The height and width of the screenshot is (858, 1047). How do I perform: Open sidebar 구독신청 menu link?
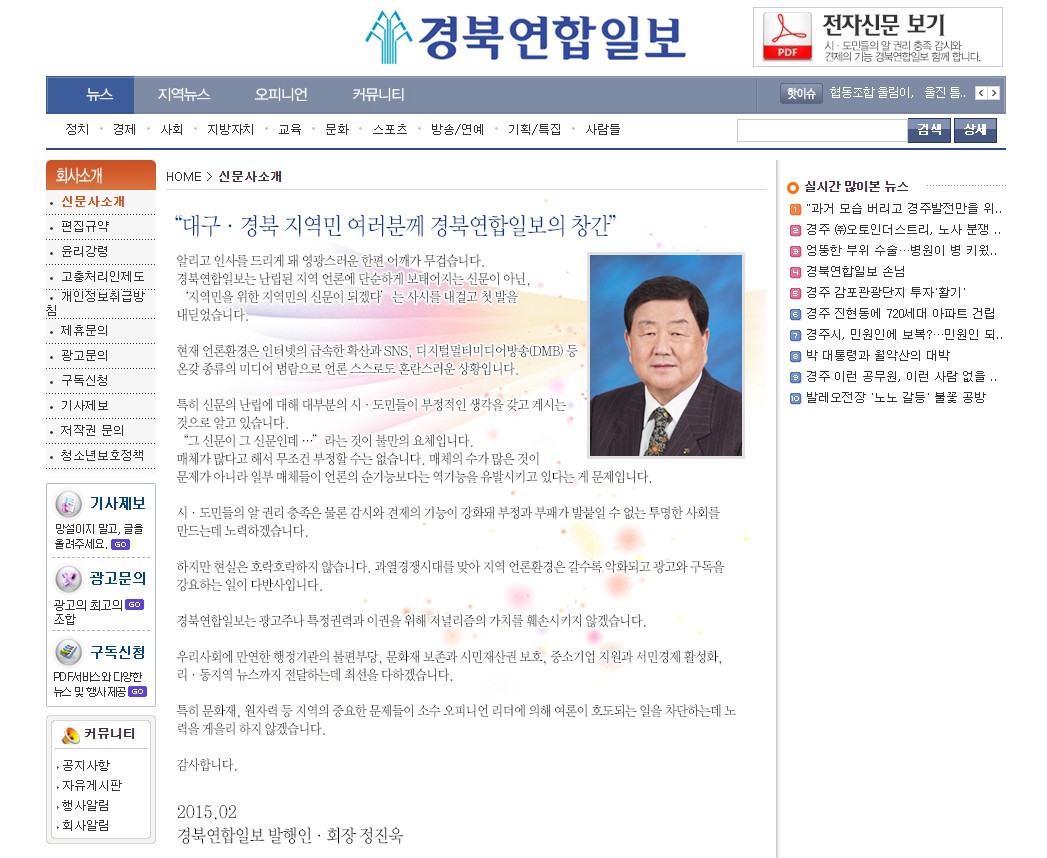tap(85, 381)
